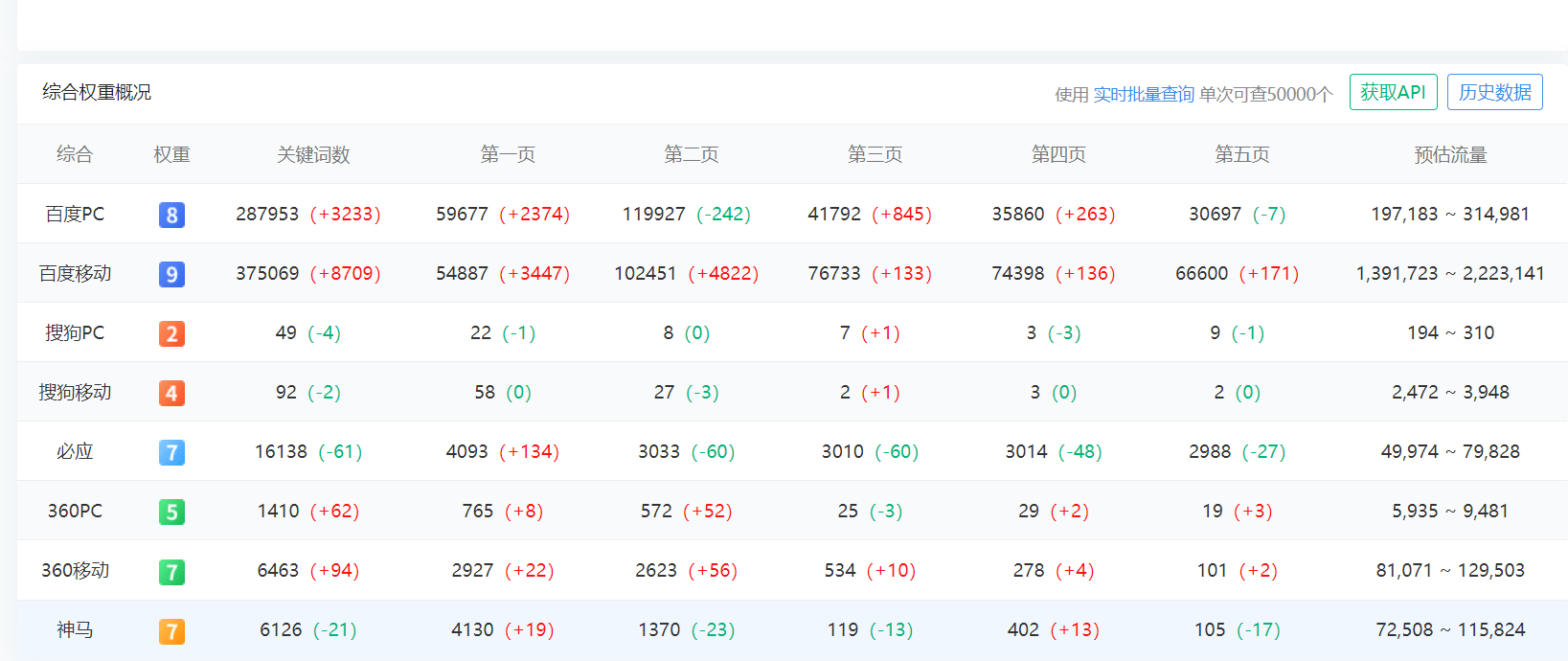Click 搜狗PC traffic estimate 194 ~ 310
This screenshot has width=1568, height=661.
[x=1450, y=332]
